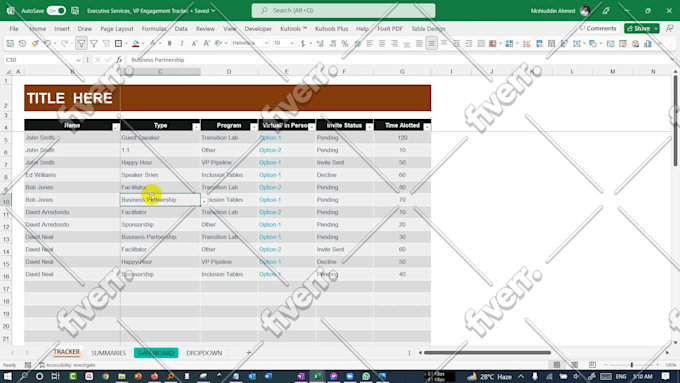Click the Borders grid icon
The image size is (680, 383).
pyautogui.click(x=118, y=43)
